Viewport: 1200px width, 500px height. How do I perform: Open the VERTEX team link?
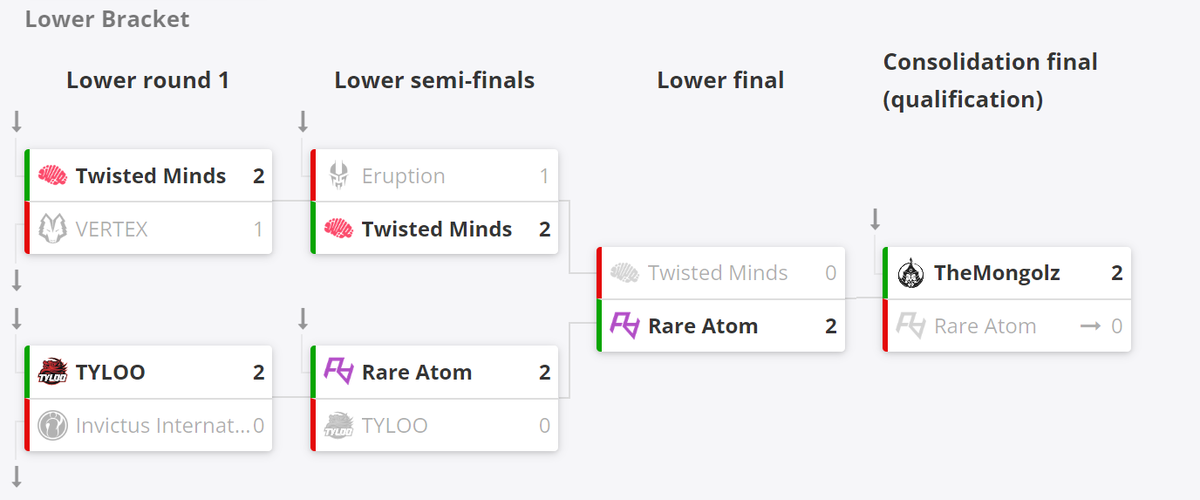pyautogui.click(x=112, y=229)
